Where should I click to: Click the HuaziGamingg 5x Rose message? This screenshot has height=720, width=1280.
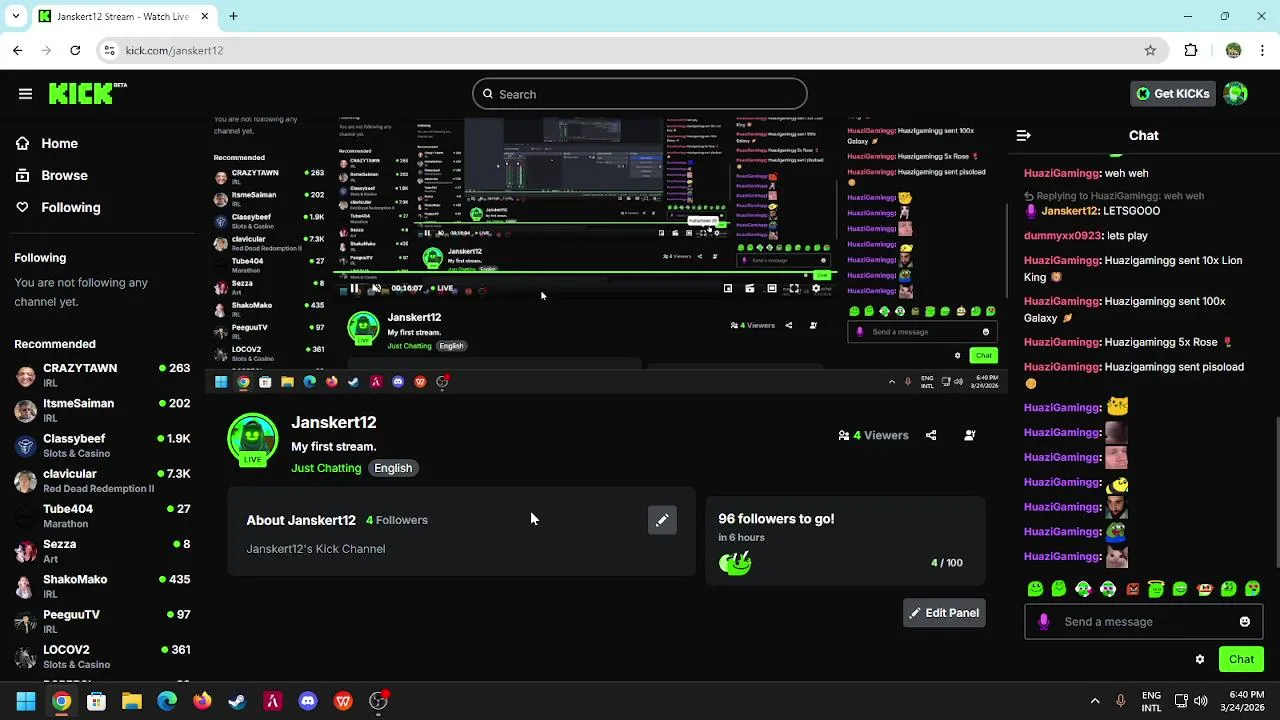pos(1128,342)
